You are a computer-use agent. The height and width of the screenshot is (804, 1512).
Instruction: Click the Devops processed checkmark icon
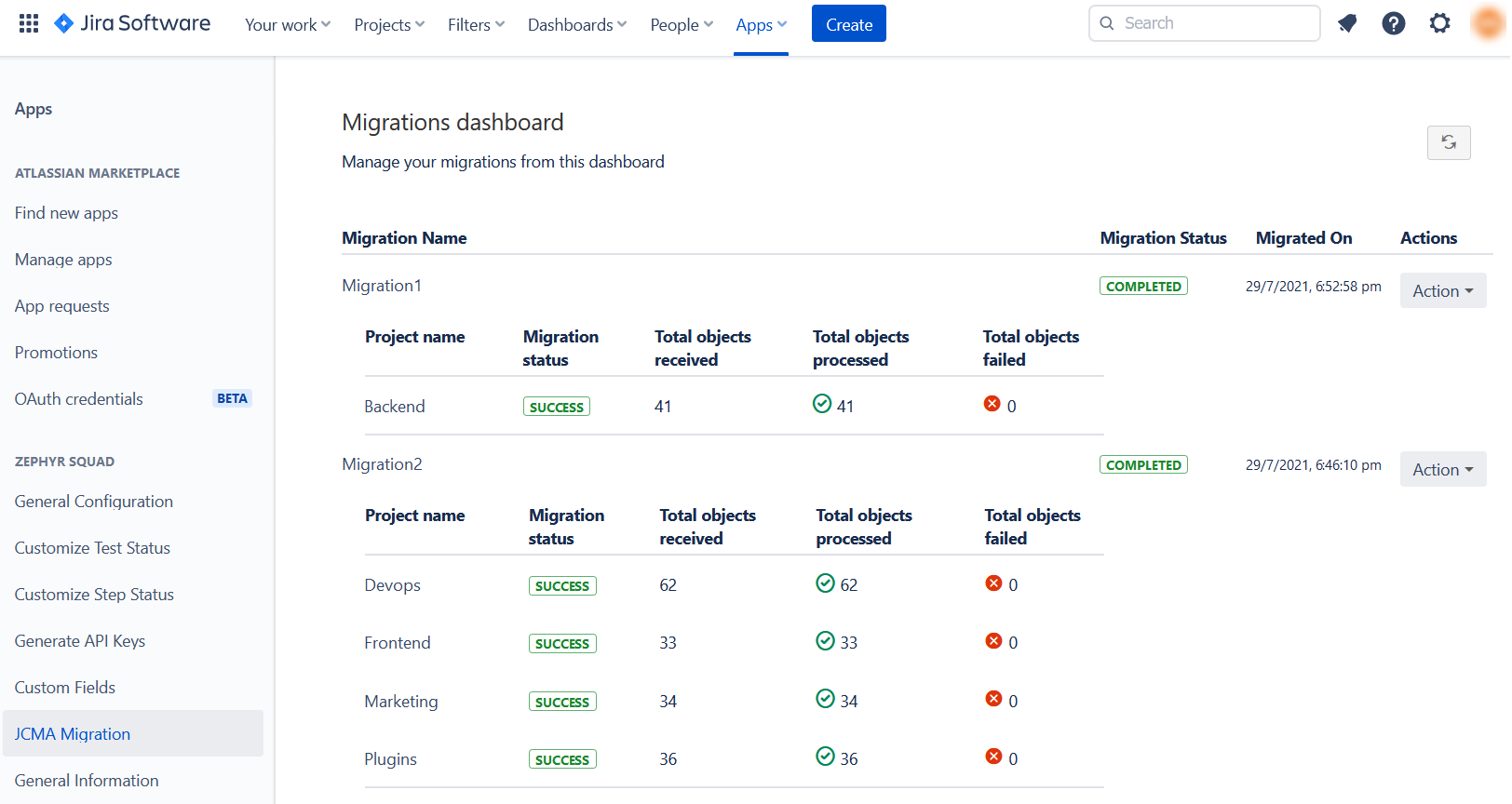pos(825,583)
